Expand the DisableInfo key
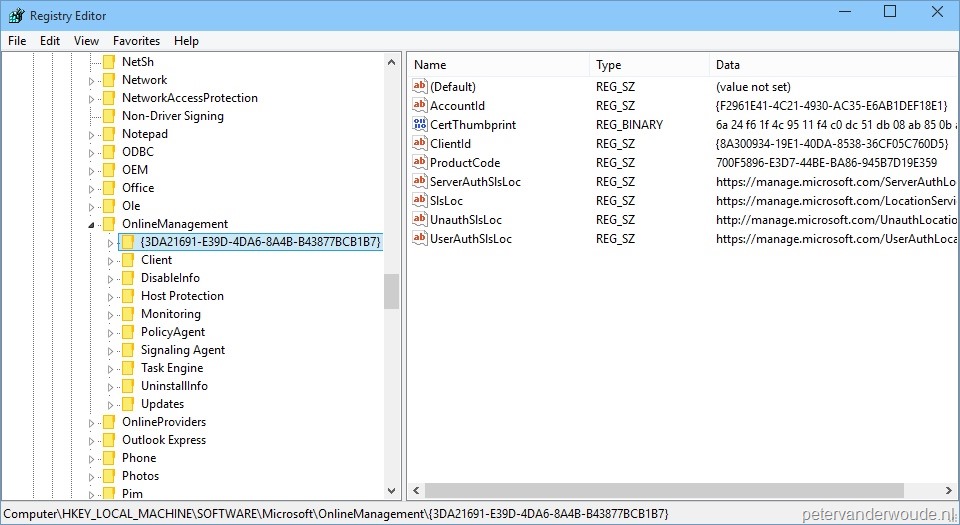Image resolution: width=960 pixels, height=525 pixels. [110, 279]
